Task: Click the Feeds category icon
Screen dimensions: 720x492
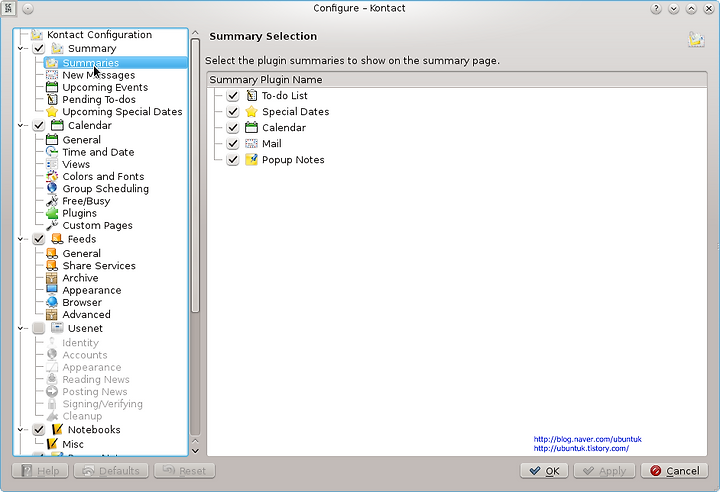Action: [x=57, y=239]
